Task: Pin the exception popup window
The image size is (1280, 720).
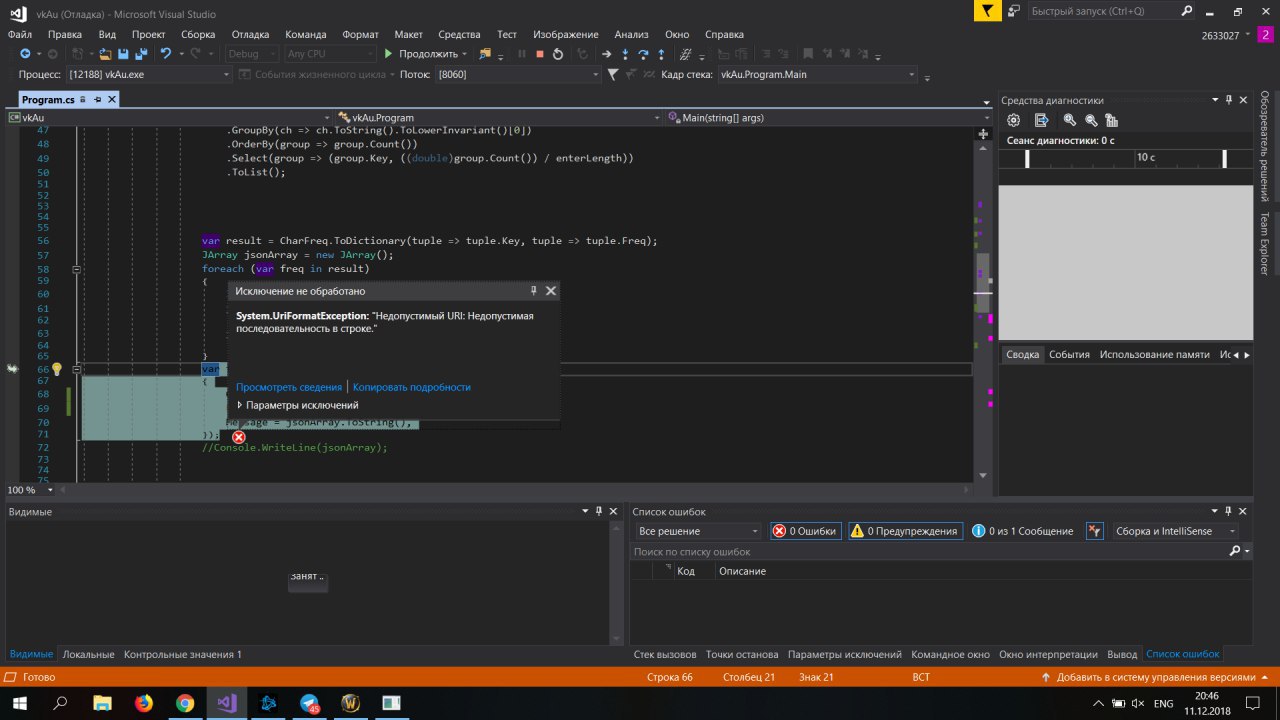Action: pyautogui.click(x=534, y=291)
